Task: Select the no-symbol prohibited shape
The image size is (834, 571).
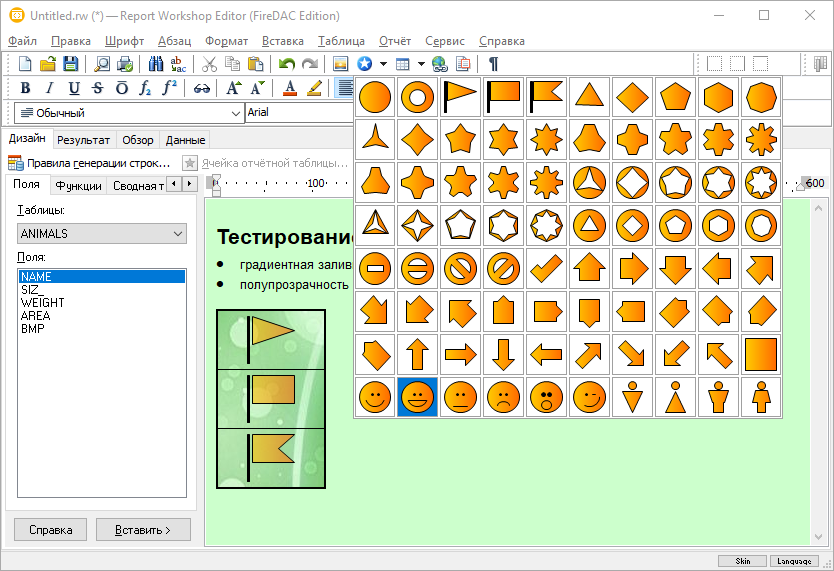Action: click(461, 268)
